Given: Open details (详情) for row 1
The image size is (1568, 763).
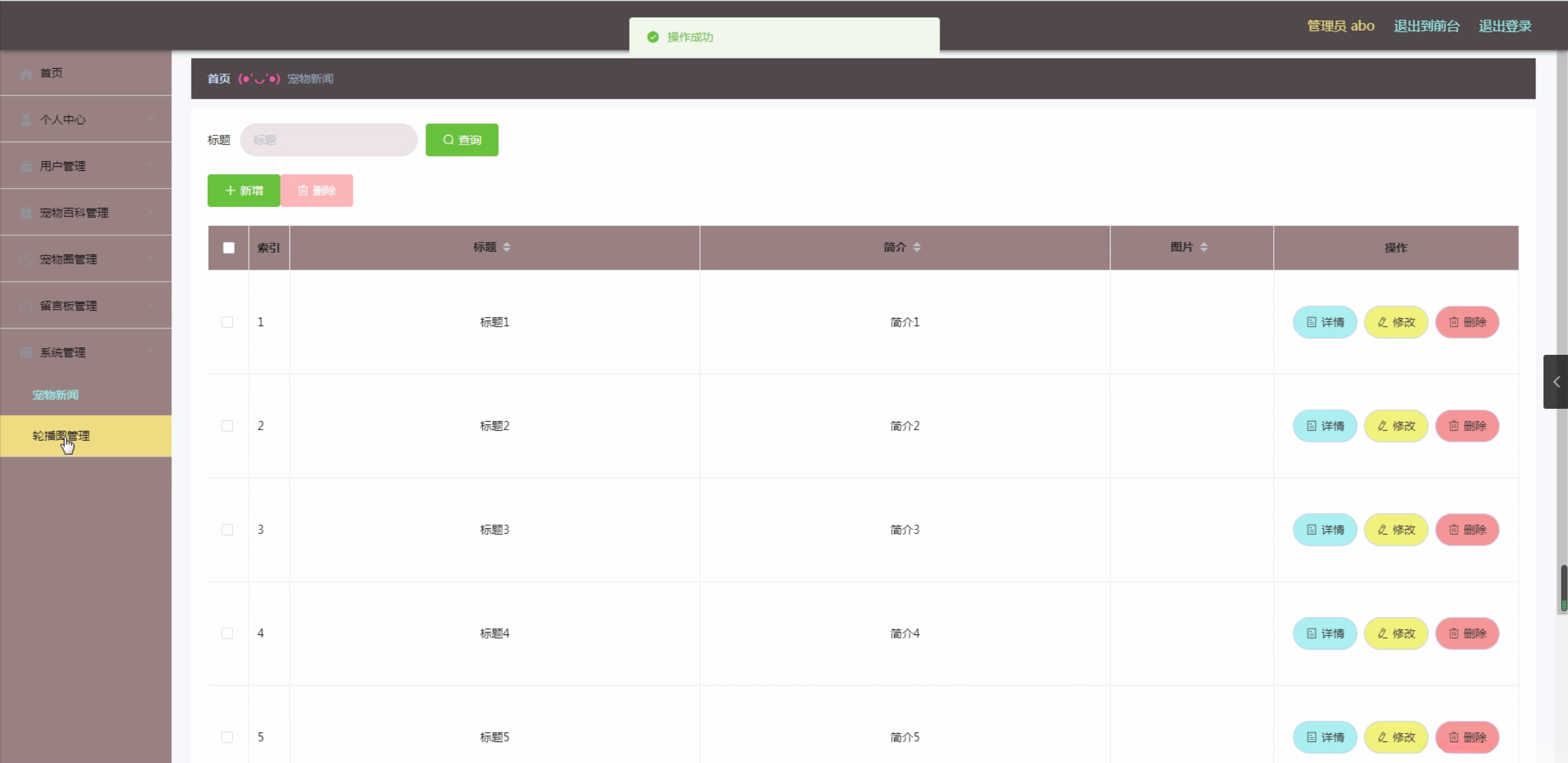Looking at the screenshot, I should (x=1325, y=322).
